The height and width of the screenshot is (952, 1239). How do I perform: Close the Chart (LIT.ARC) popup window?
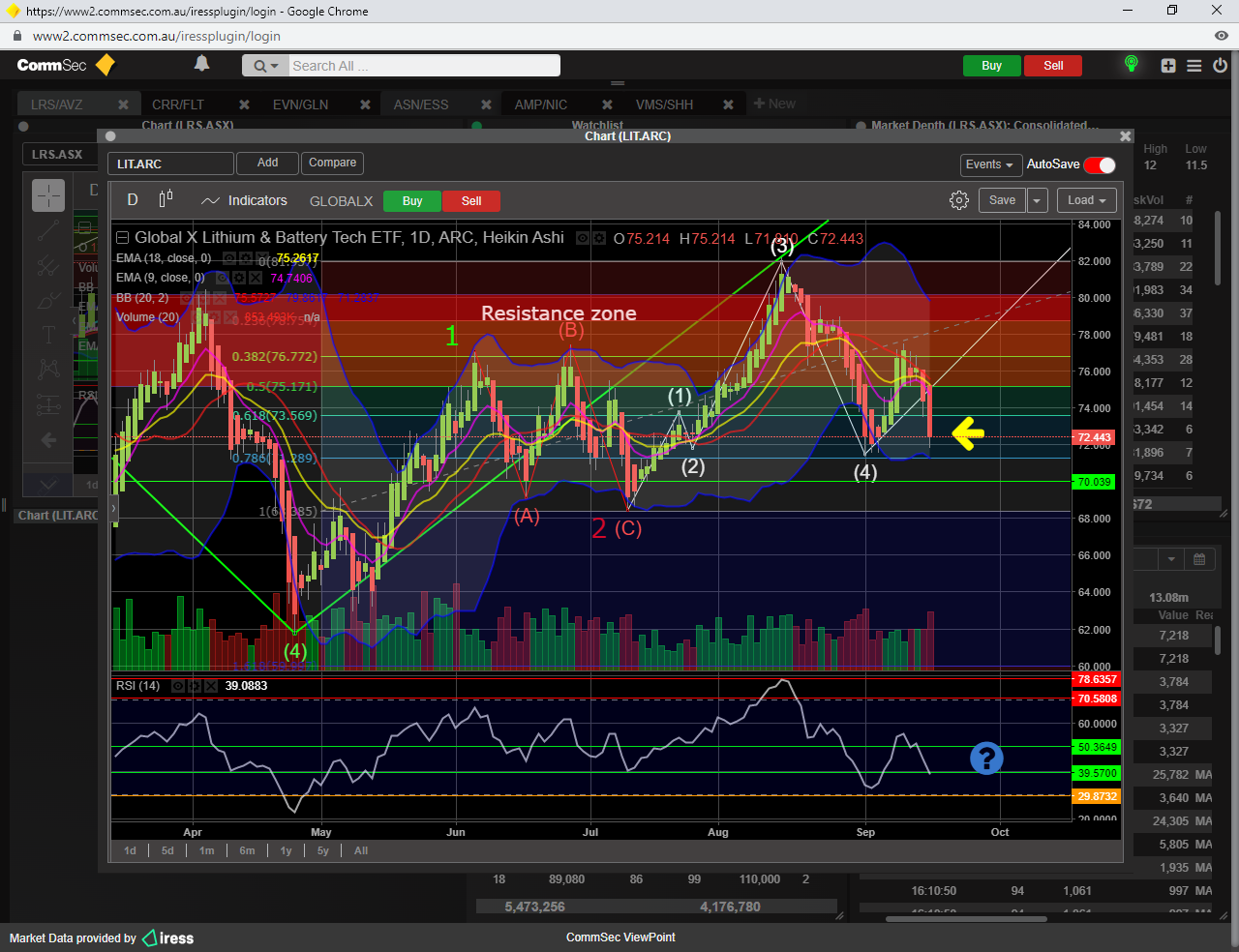(1125, 136)
